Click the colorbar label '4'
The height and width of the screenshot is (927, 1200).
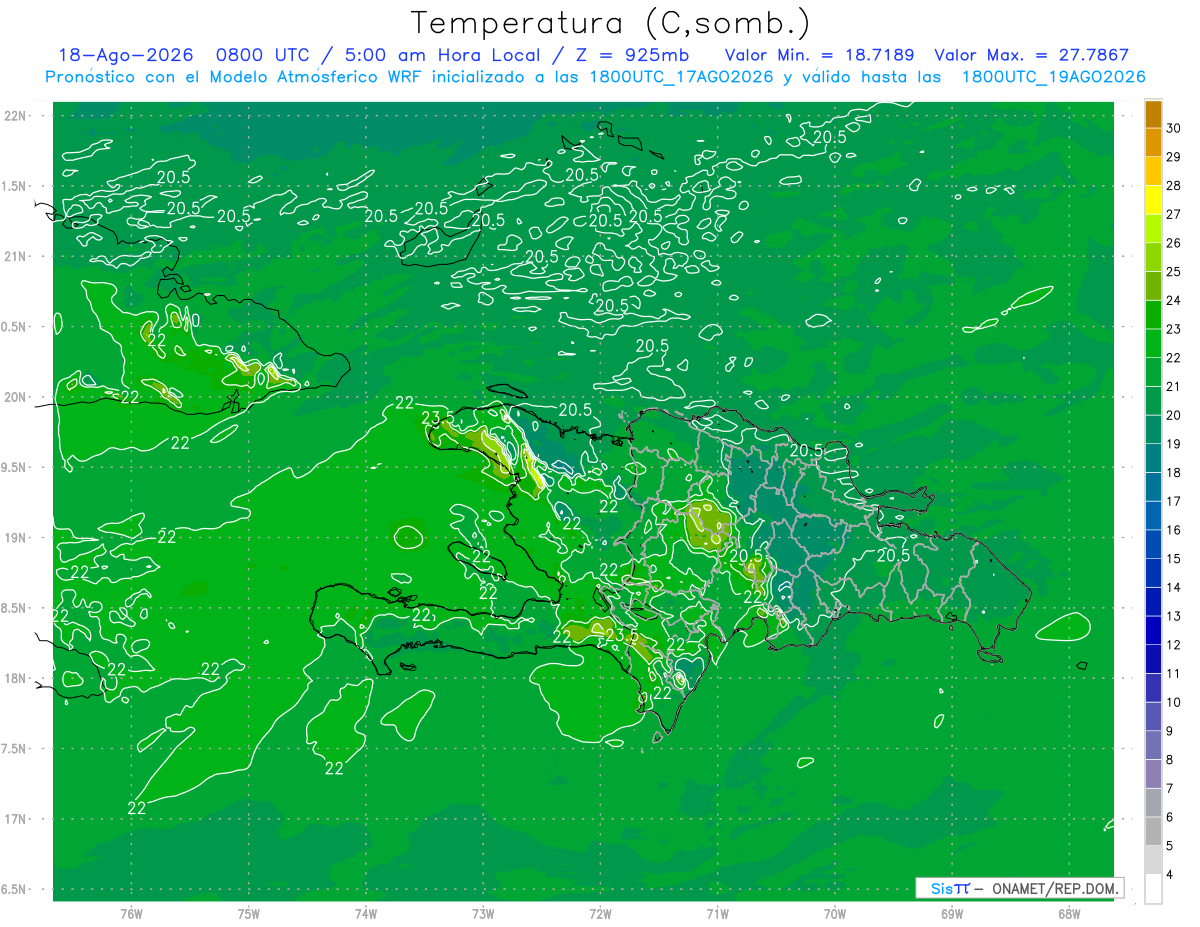pos(1170,874)
